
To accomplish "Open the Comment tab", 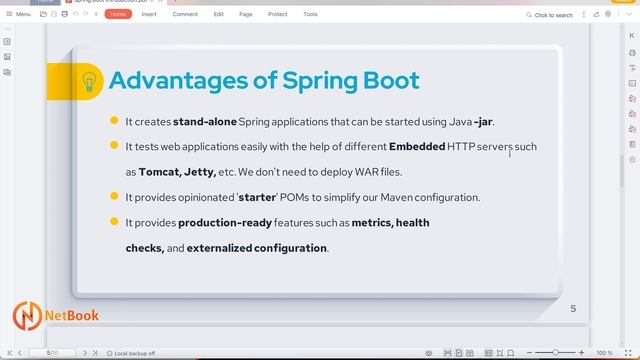I will point(185,14).
